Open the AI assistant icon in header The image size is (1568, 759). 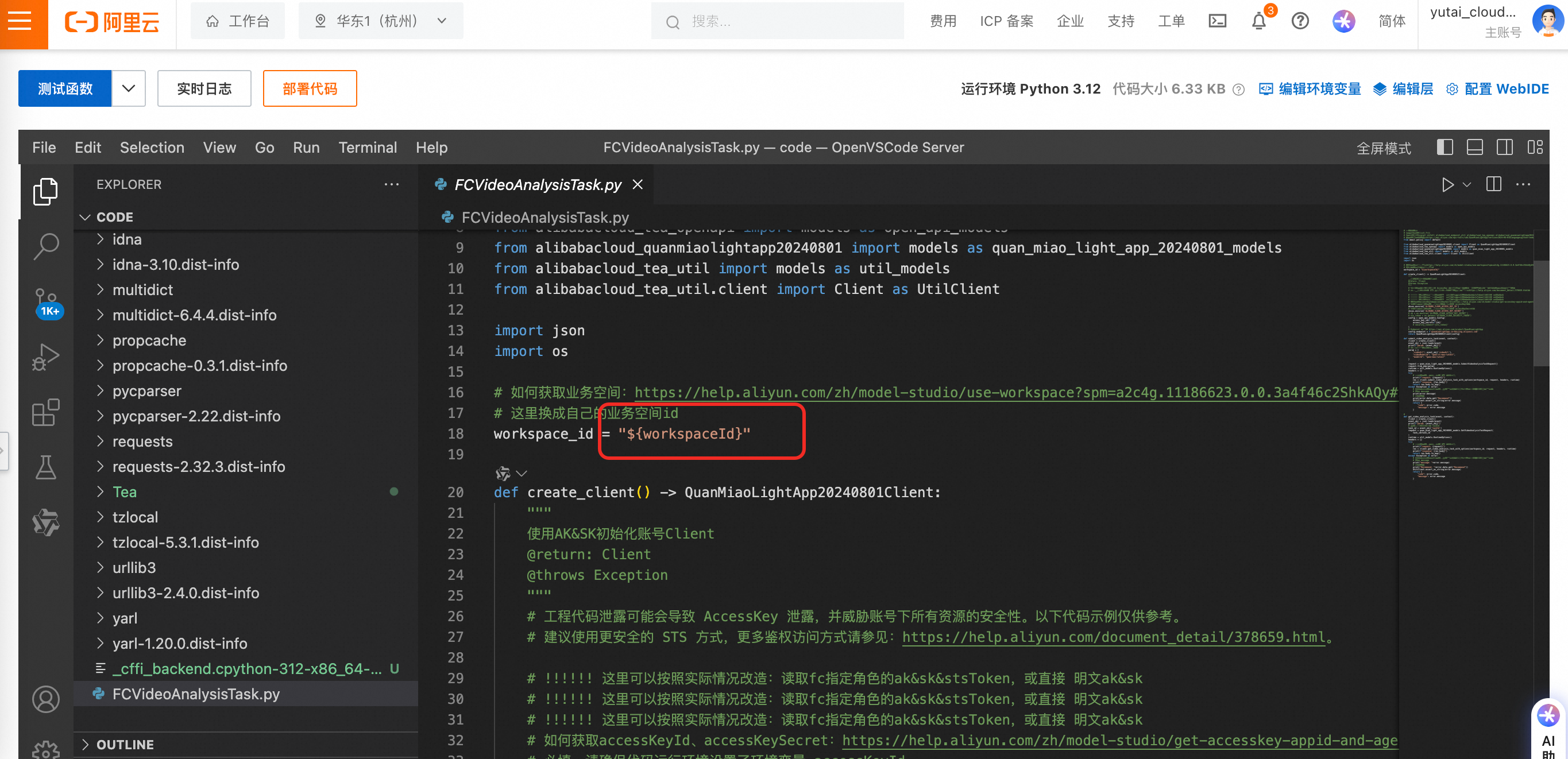(x=1343, y=21)
